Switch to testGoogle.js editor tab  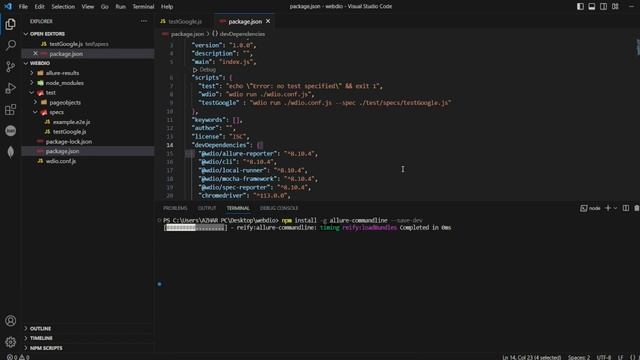[184, 21]
